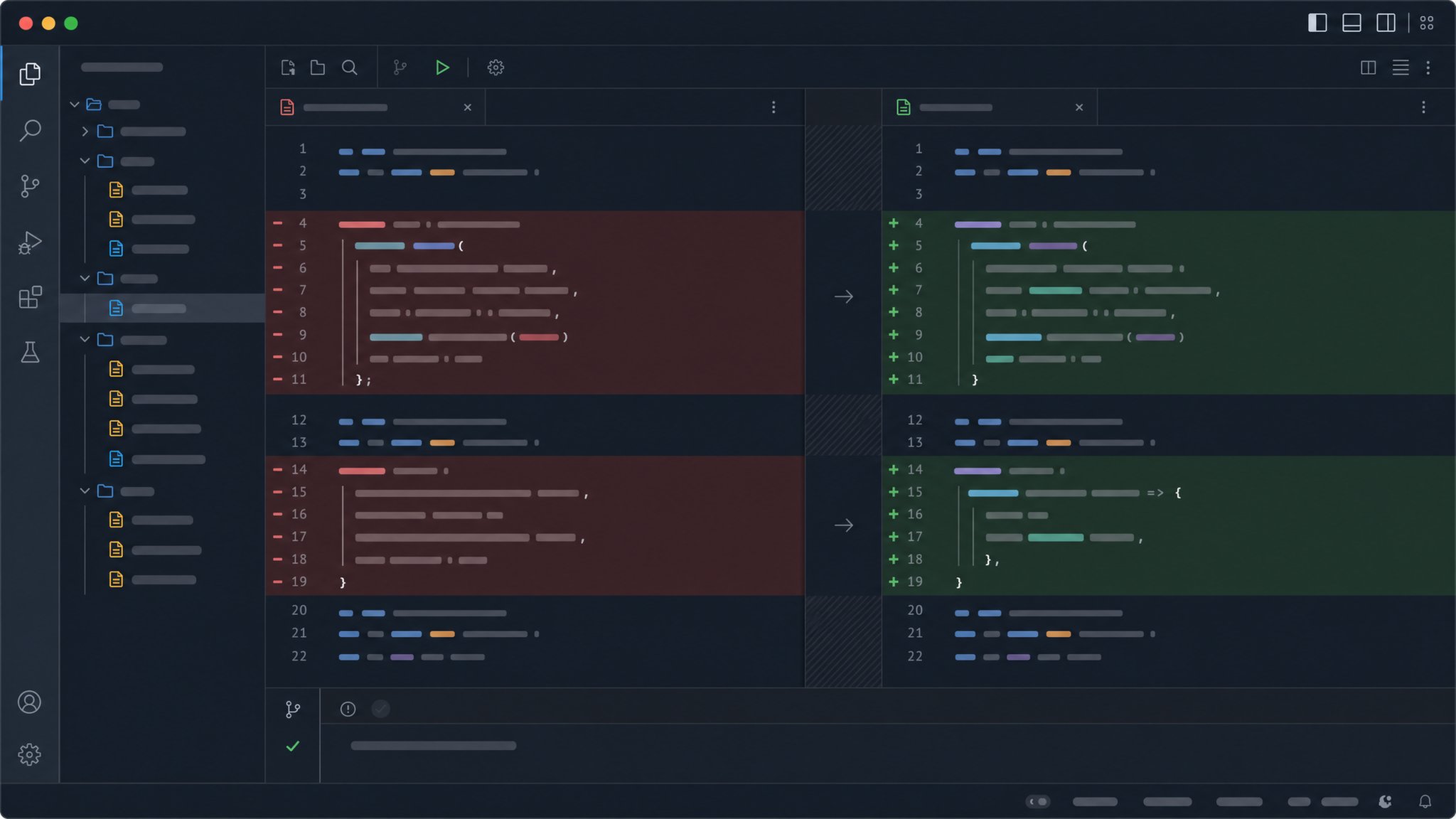Click the plus marker on added line 4
This screenshot has width=1456, height=819.
point(894,223)
